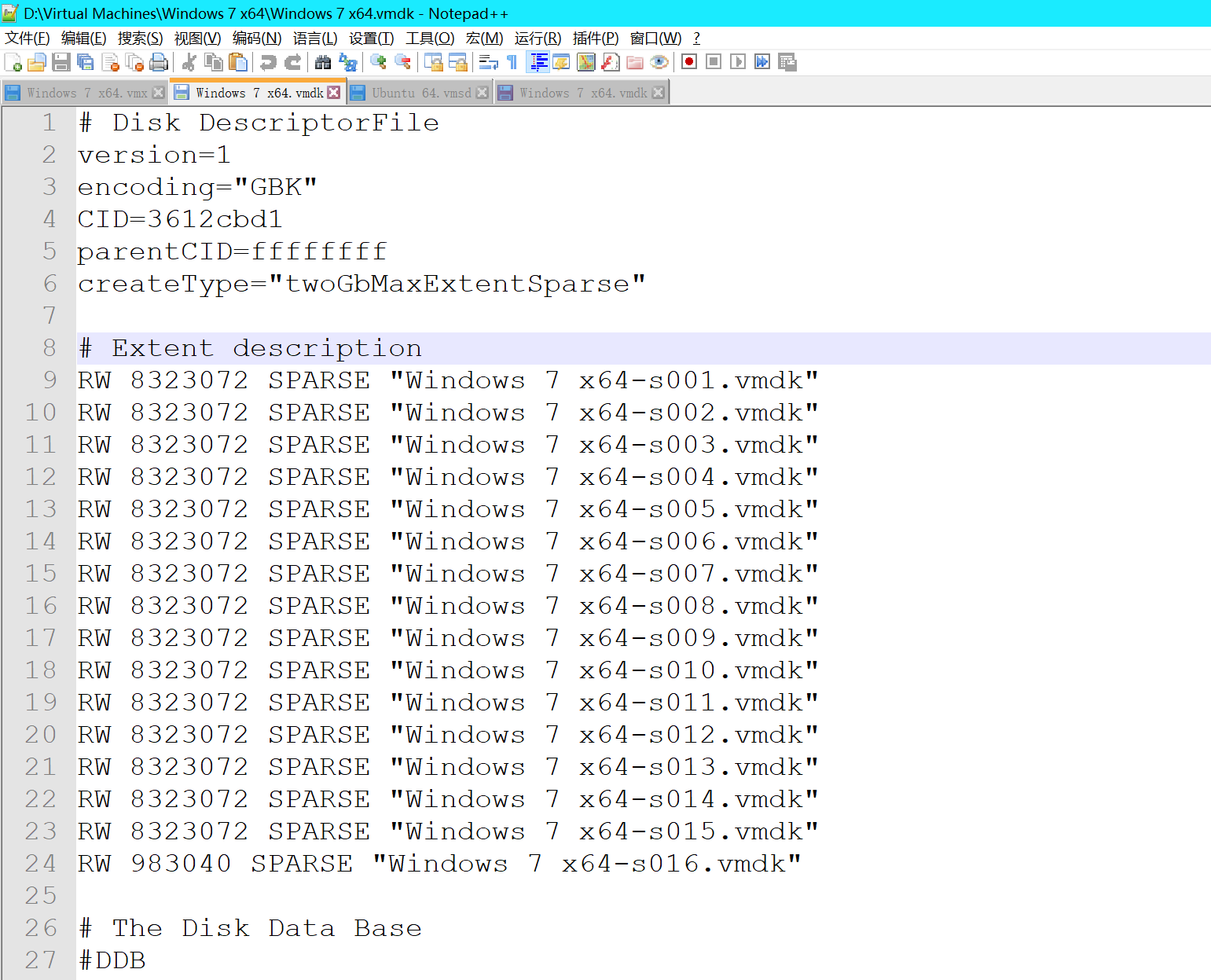
Task: Open the 搜索(S) menu
Action: click(140, 39)
